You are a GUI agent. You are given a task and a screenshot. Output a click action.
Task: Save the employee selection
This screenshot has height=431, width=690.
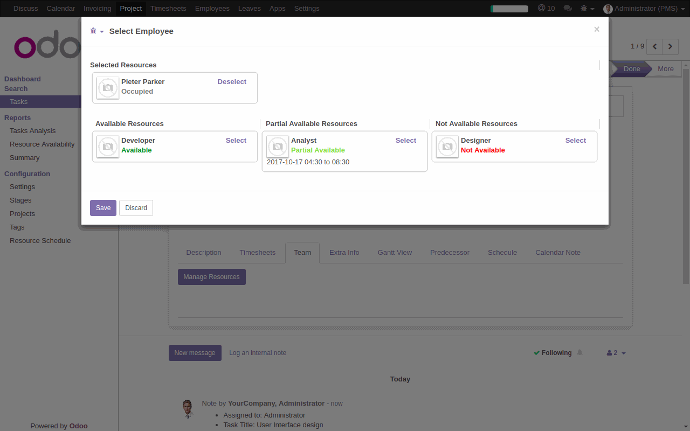point(103,208)
